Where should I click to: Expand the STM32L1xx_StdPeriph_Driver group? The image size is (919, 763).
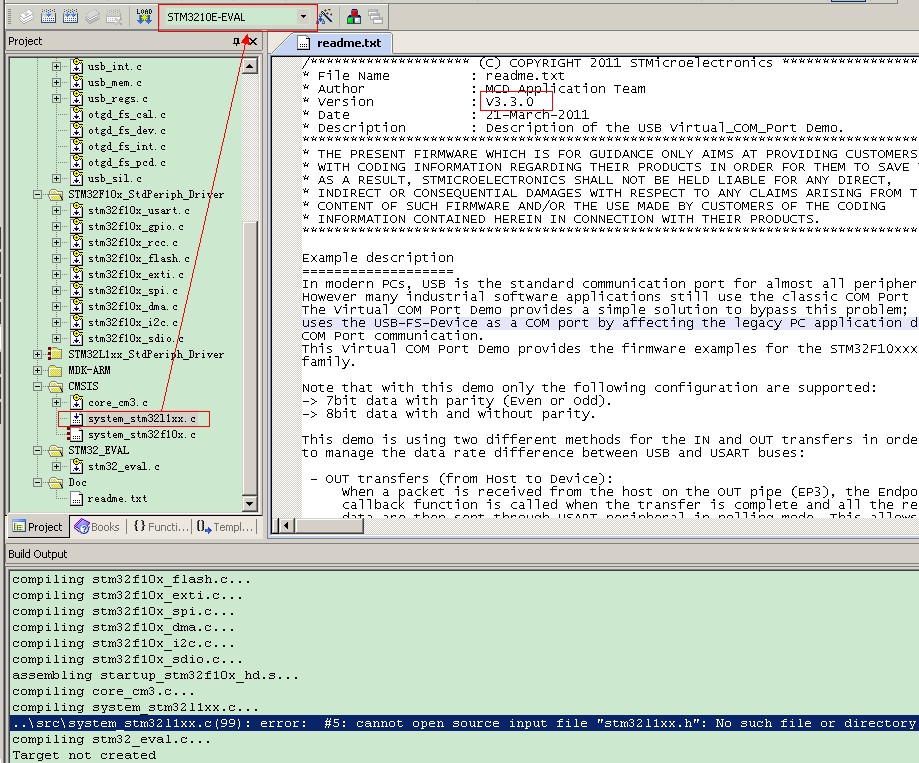pyautogui.click(x=38, y=354)
